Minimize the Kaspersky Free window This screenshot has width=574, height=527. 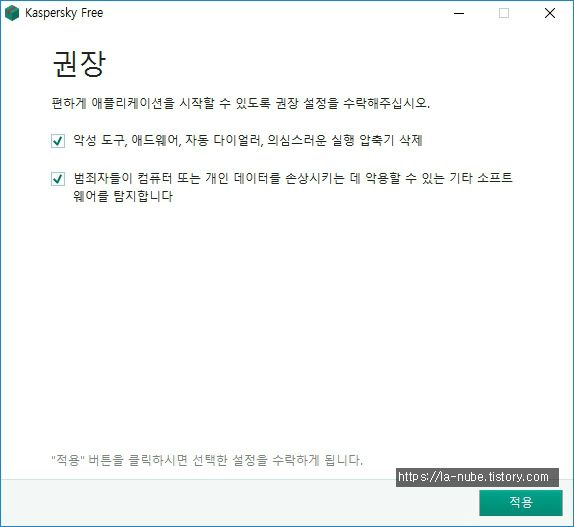click(x=459, y=13)
